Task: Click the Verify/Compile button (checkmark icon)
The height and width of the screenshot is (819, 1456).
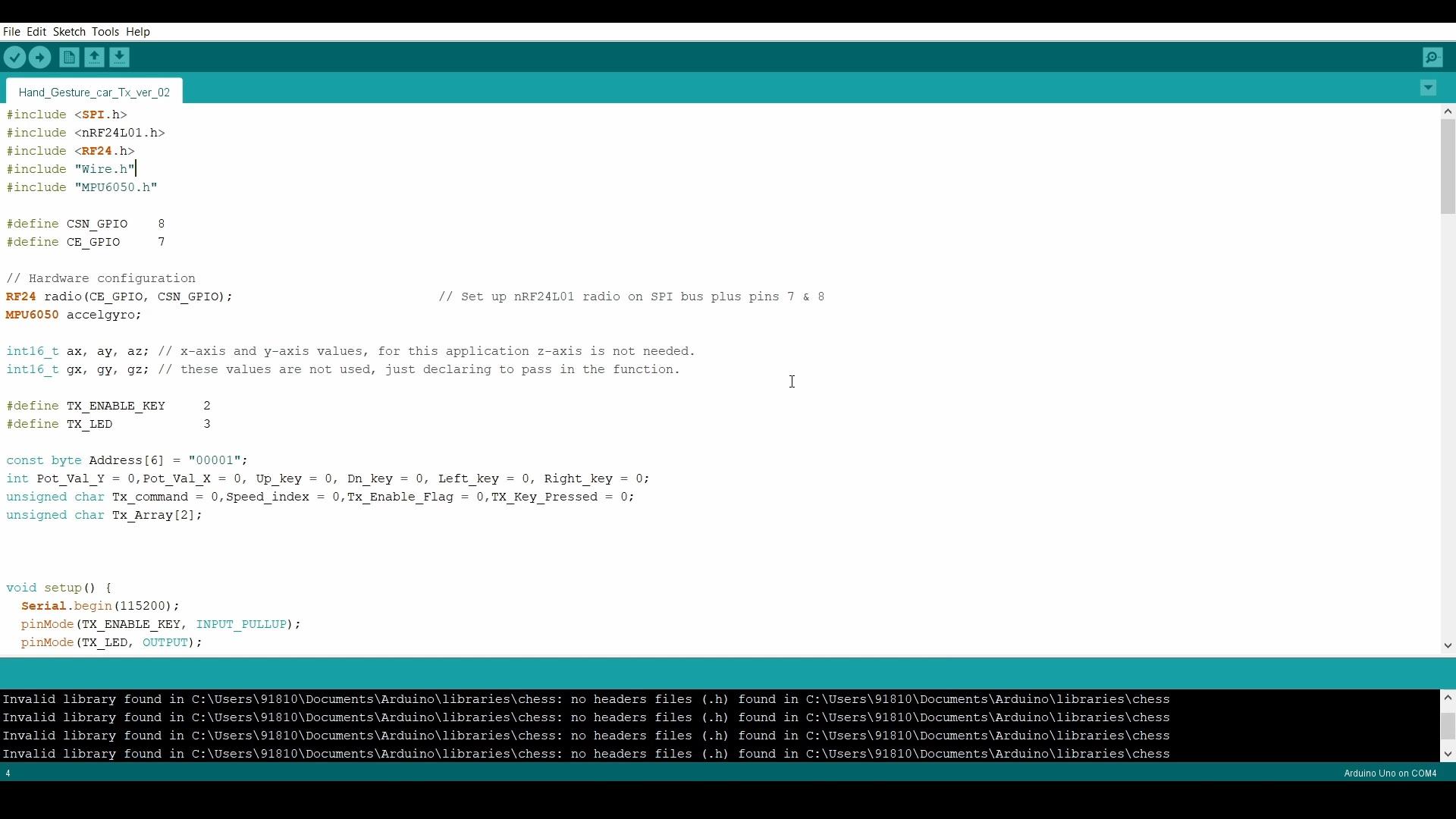Action: click(x=15, y=57)
